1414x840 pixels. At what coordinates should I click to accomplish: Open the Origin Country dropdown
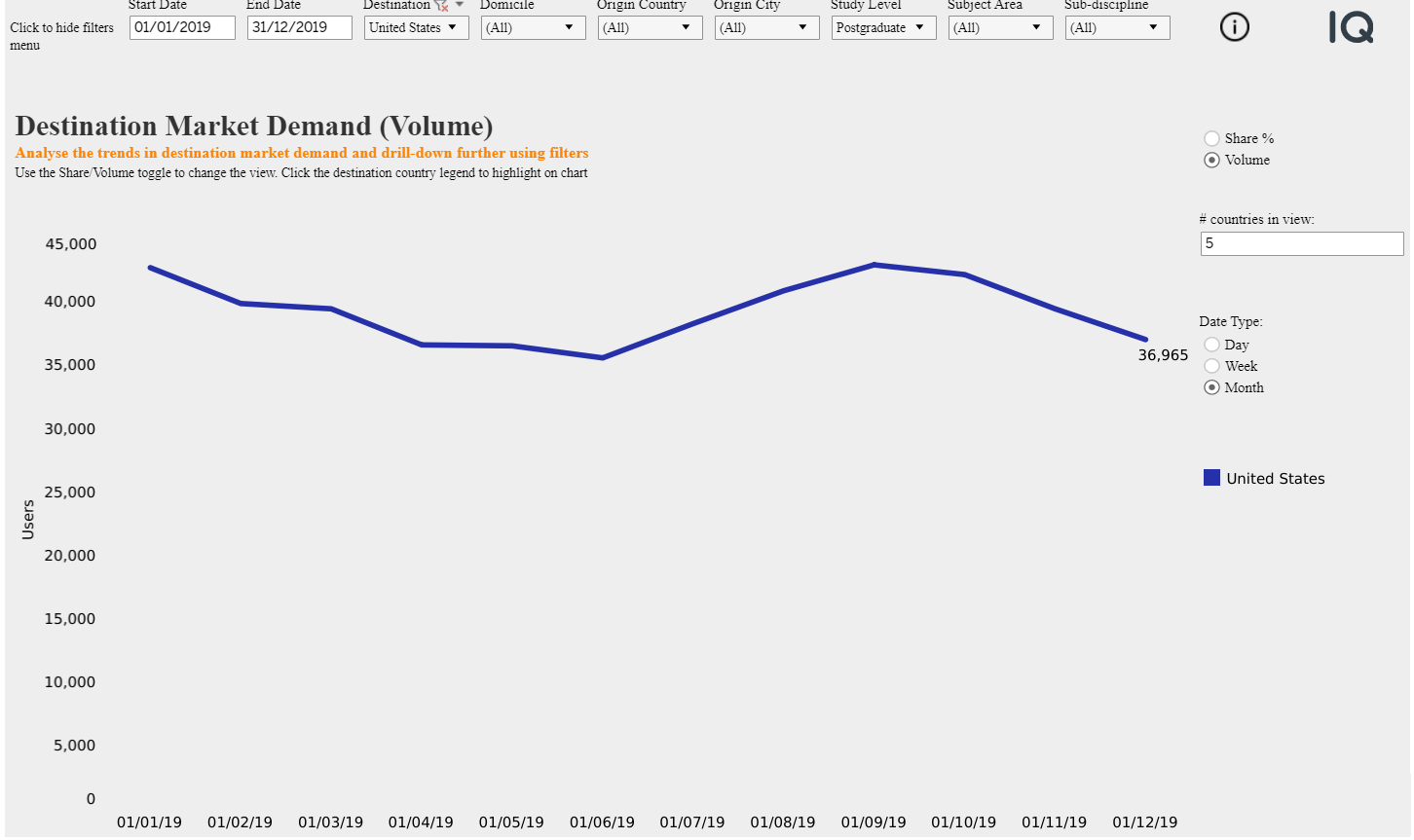click(x=651, y=27)
